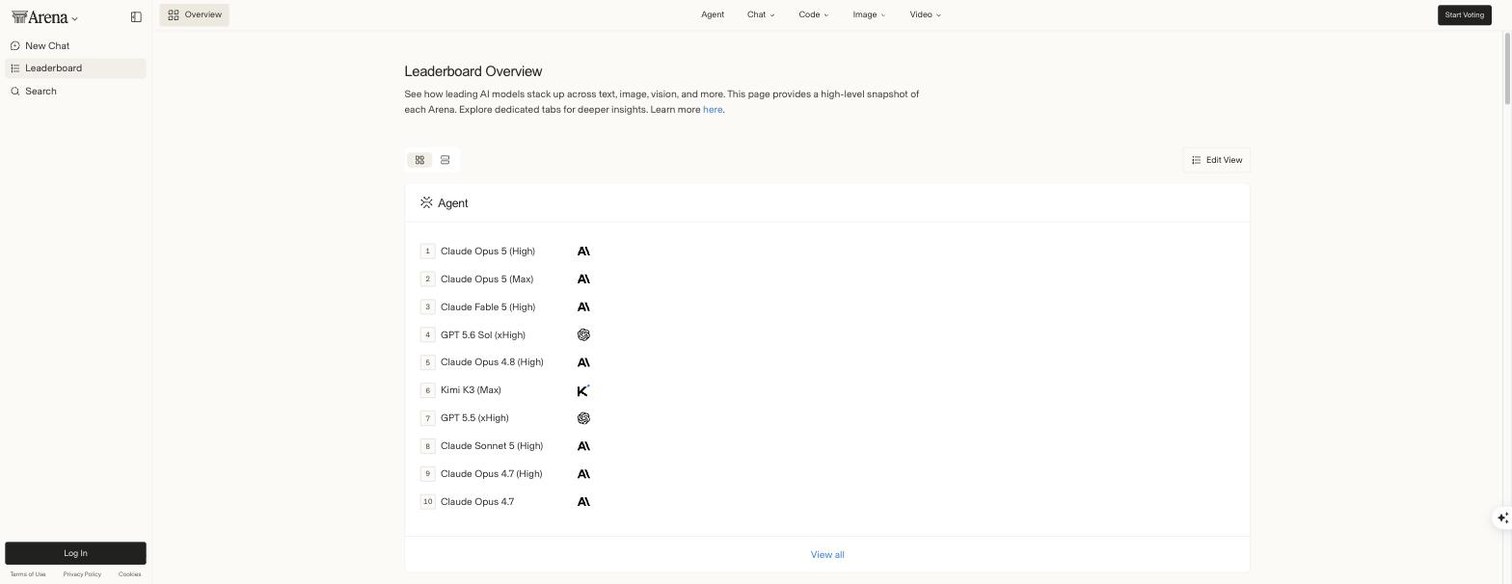This screenshot has width=1512, height=584.
Task: Click the Edit View list icon
Action: tap(1196, 160)
